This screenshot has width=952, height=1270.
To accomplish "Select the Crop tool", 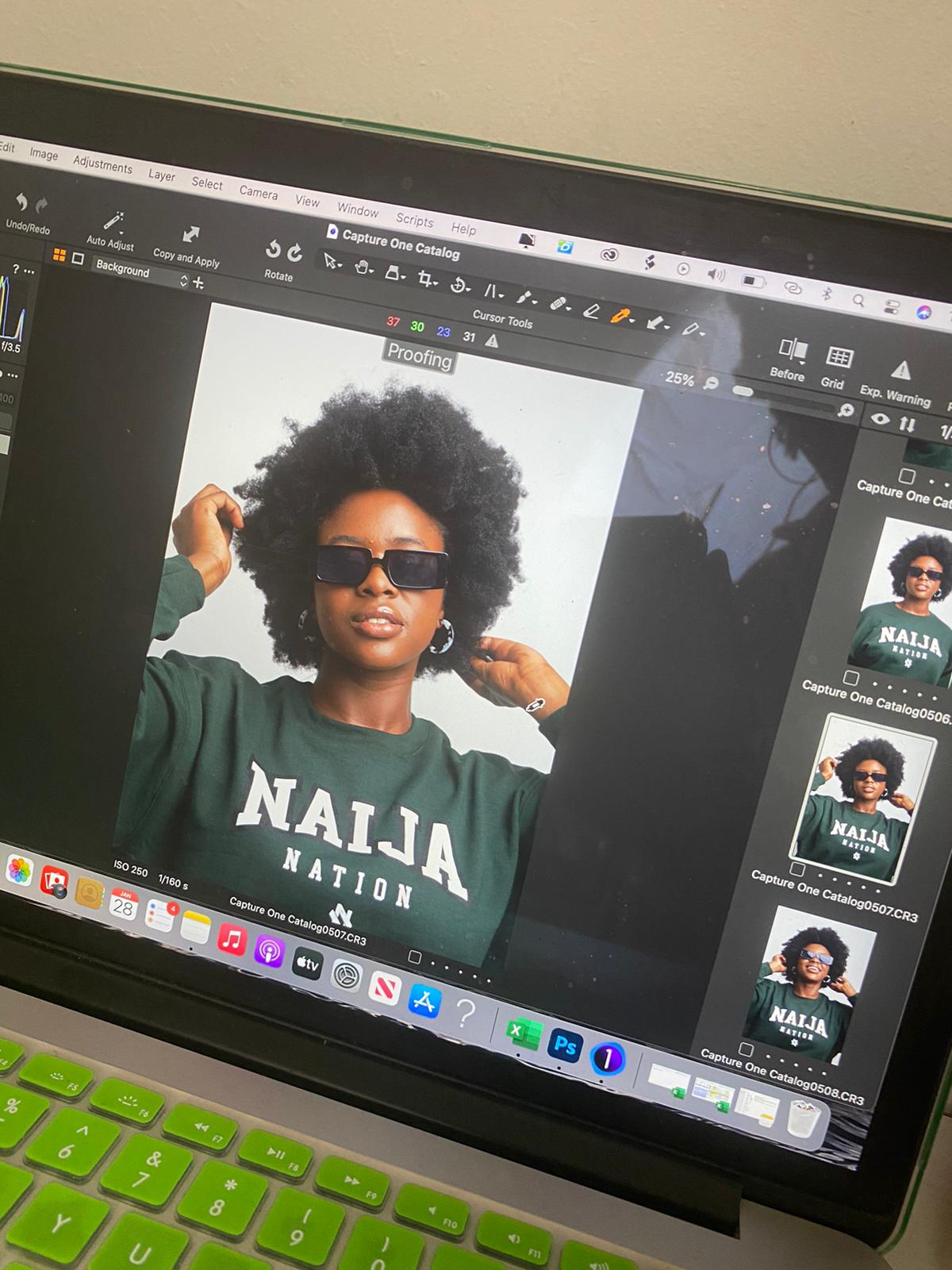I will (427, 279).
